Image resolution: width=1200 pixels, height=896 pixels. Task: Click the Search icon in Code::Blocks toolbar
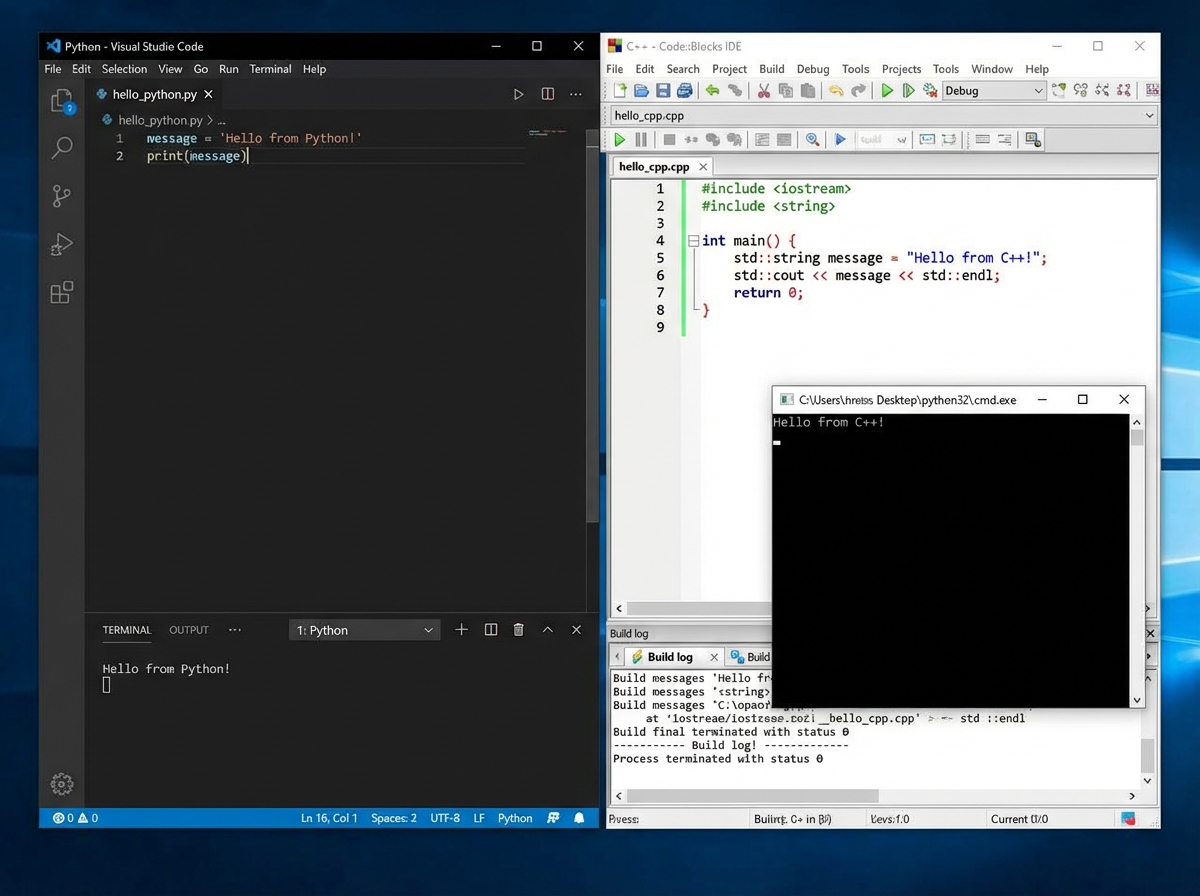812,139
